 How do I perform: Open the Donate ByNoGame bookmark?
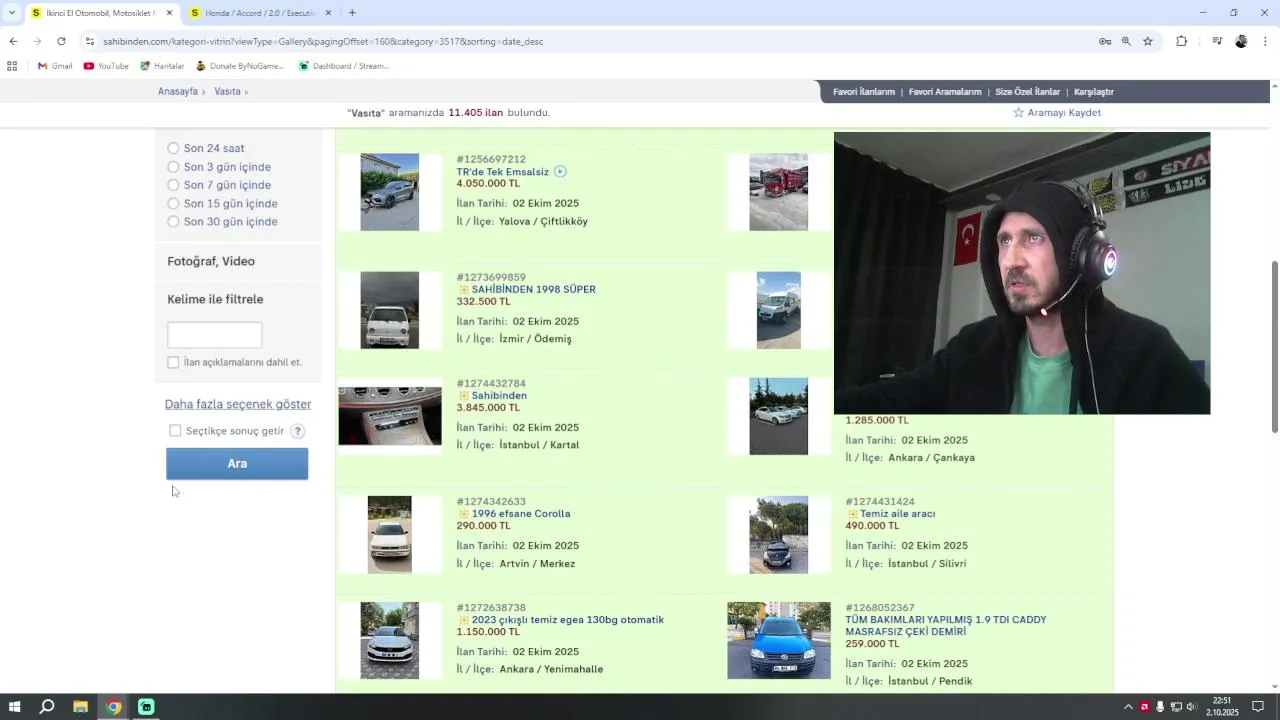[x=240, y=66]
